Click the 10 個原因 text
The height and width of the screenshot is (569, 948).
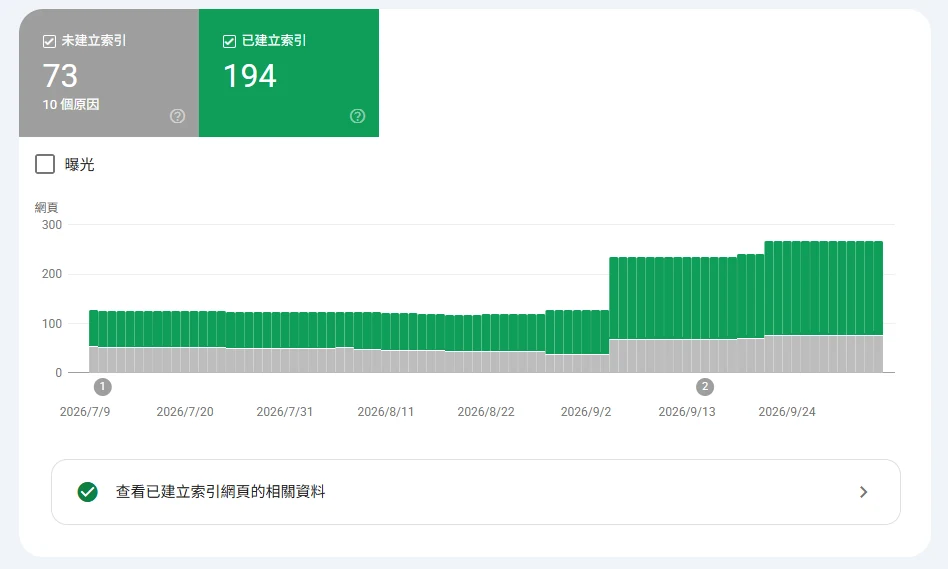pyautogui.click(x=71, y=105)
